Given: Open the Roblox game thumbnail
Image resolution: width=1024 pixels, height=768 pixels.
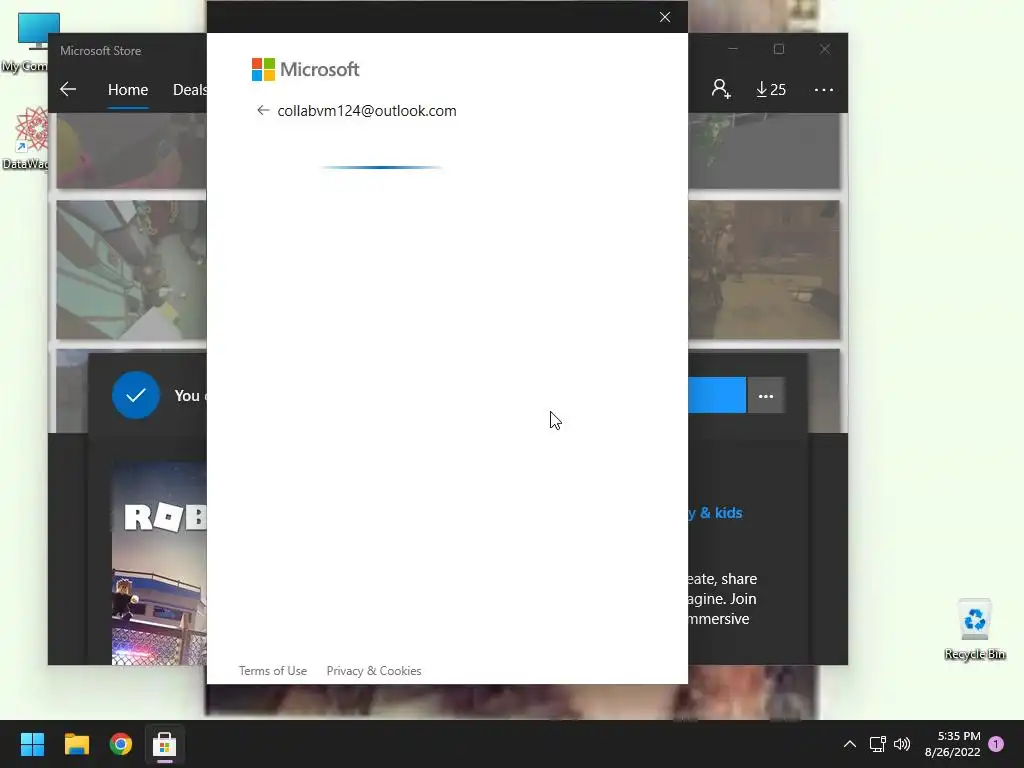Looking at the screenshot, I should (x=159, y=563).
